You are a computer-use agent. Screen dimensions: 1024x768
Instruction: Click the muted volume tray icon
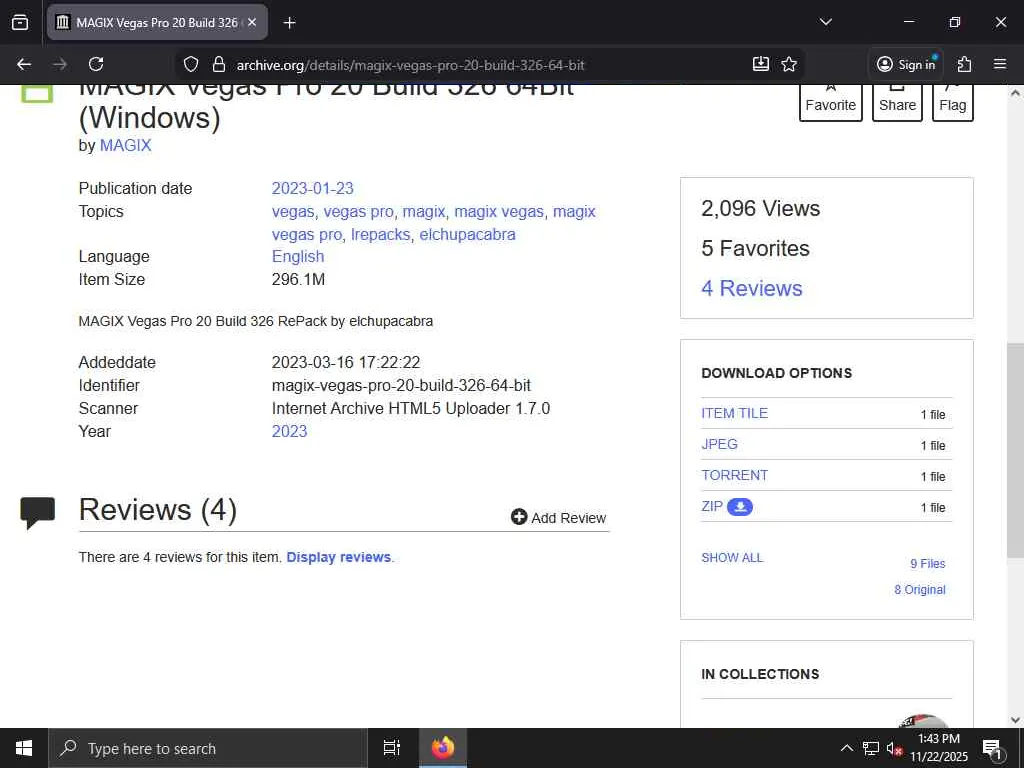pyautogui.click(x=894, y=748)
